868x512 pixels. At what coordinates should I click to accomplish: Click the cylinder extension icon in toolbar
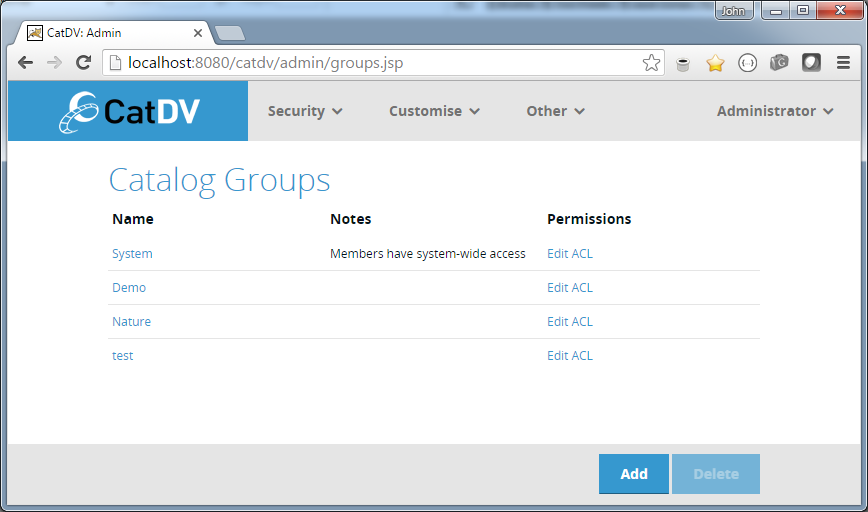[x=683, y=64]
